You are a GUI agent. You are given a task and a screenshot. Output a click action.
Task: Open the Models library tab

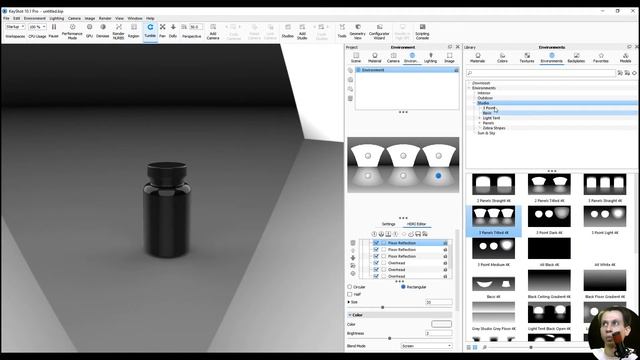point(625,58)
